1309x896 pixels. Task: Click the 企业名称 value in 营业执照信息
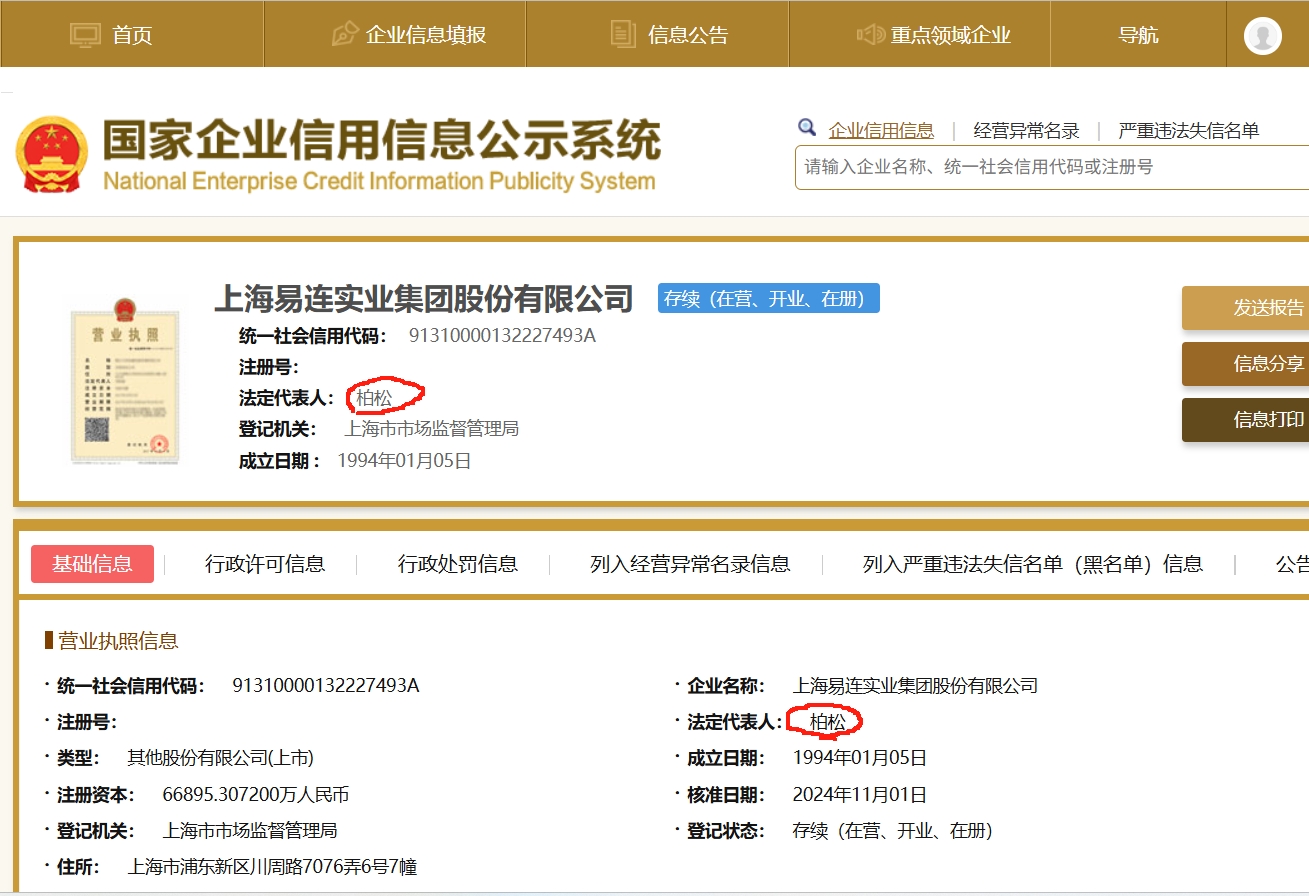coord(915,686)
